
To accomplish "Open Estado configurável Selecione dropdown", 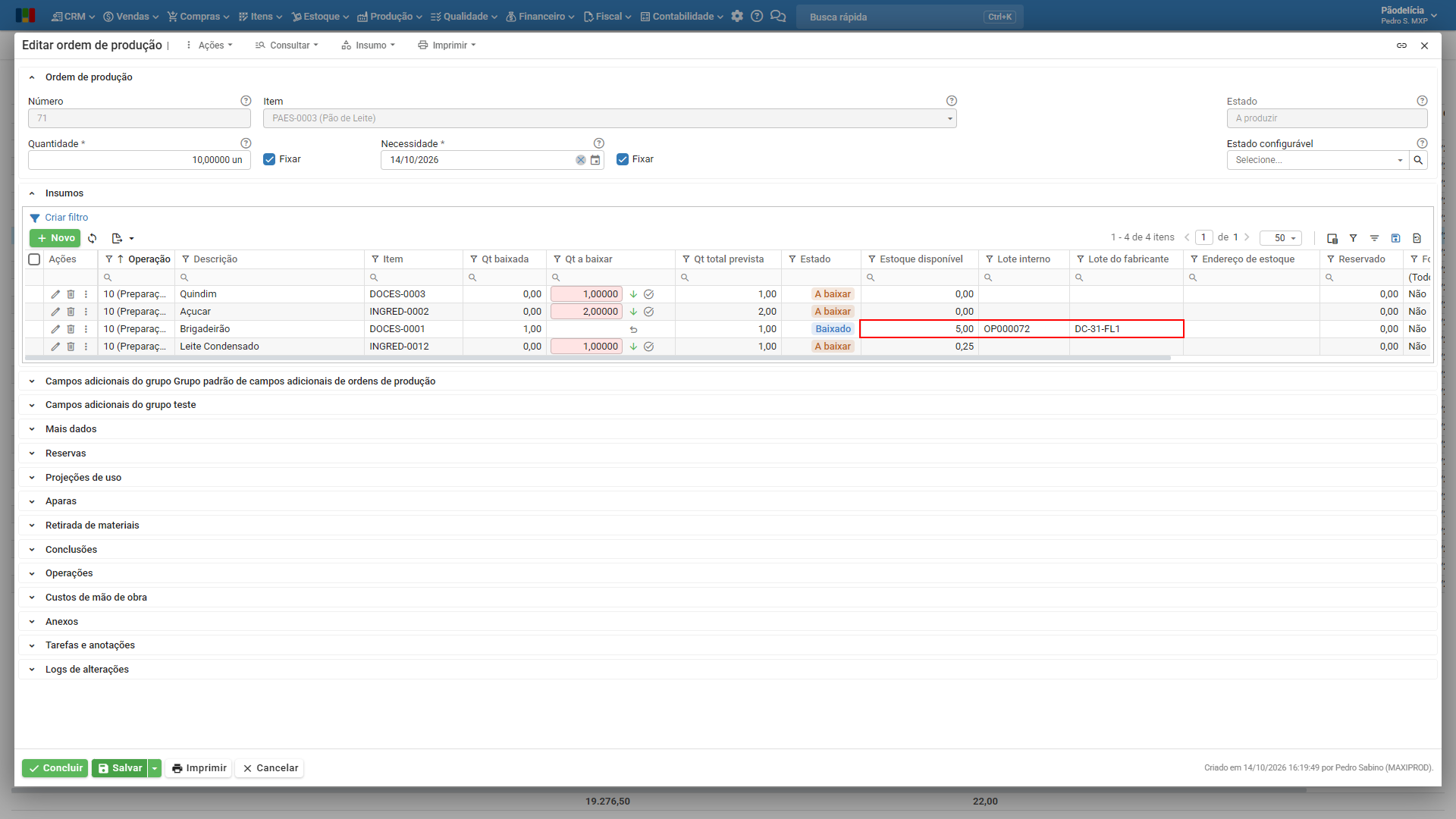I will point(1318,160).
